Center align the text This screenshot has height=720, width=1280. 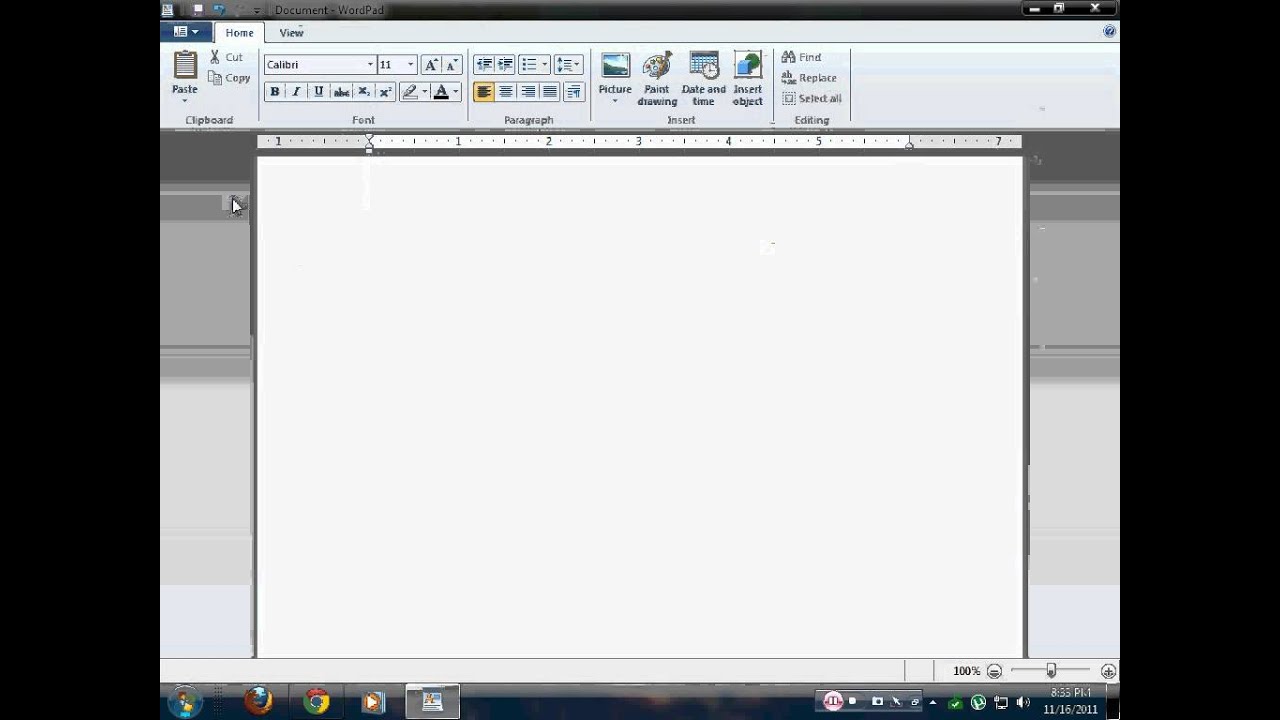tap(506, 92)
